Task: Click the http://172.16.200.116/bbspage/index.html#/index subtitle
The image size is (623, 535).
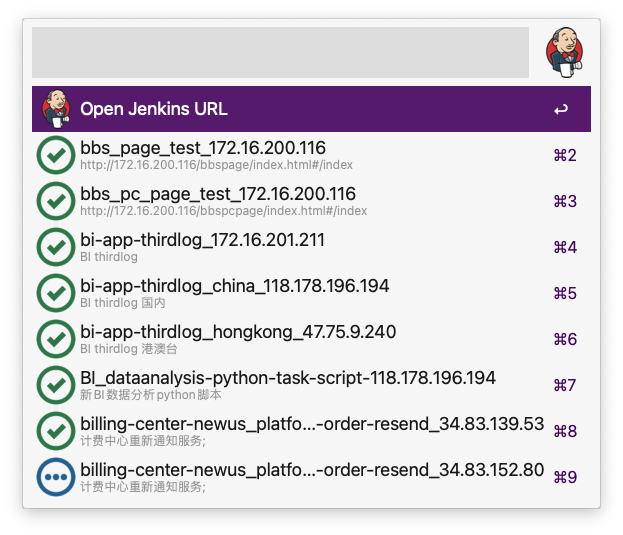Action: point(217,165)
